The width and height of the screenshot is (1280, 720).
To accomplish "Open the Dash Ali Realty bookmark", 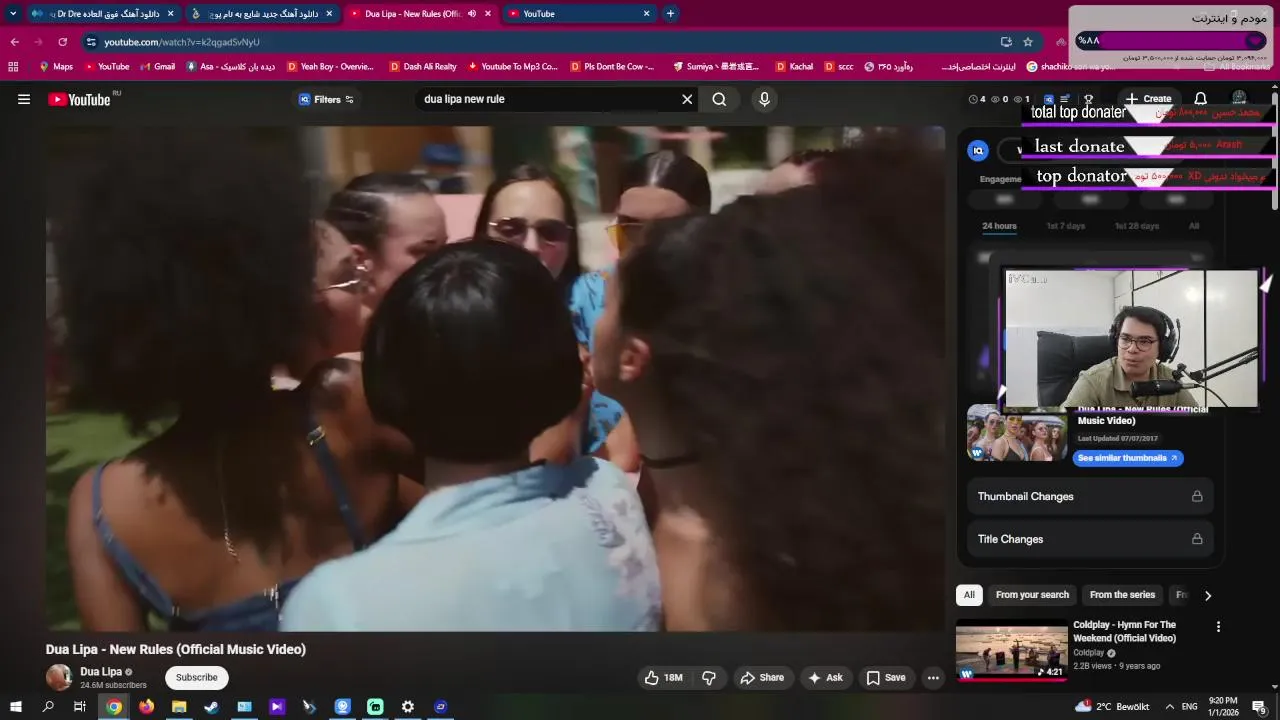I will pos(422,67).
